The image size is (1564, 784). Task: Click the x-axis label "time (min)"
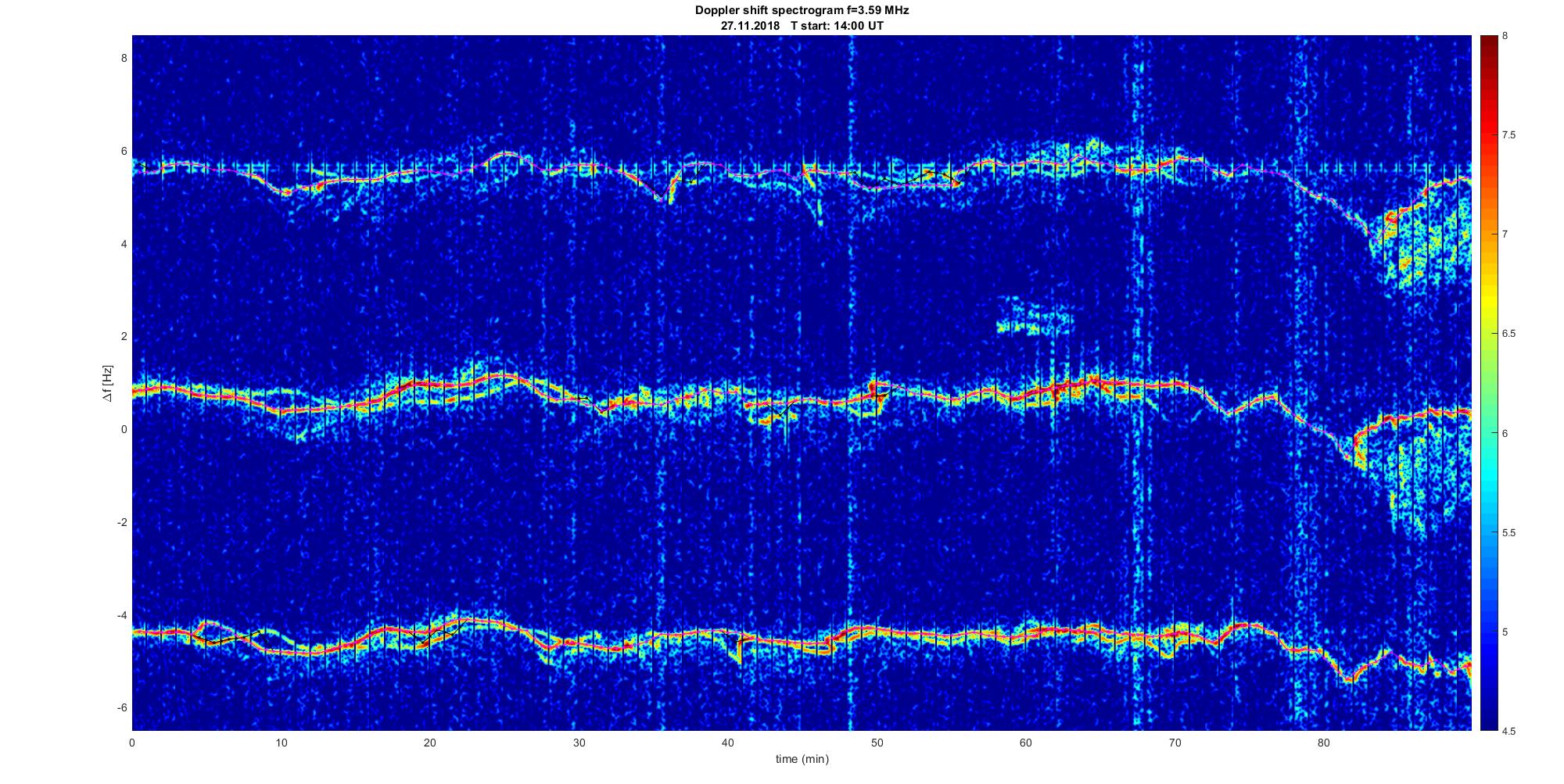(802, 759)
